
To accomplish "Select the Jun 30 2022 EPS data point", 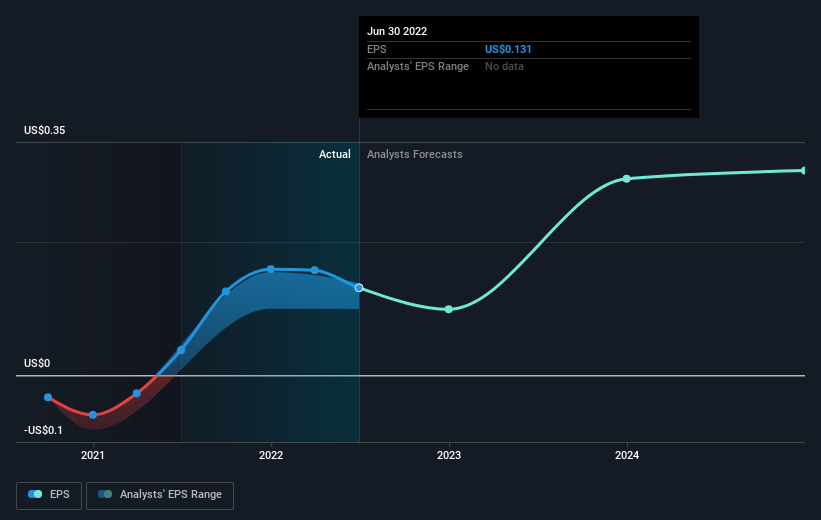I will (359, 288).
